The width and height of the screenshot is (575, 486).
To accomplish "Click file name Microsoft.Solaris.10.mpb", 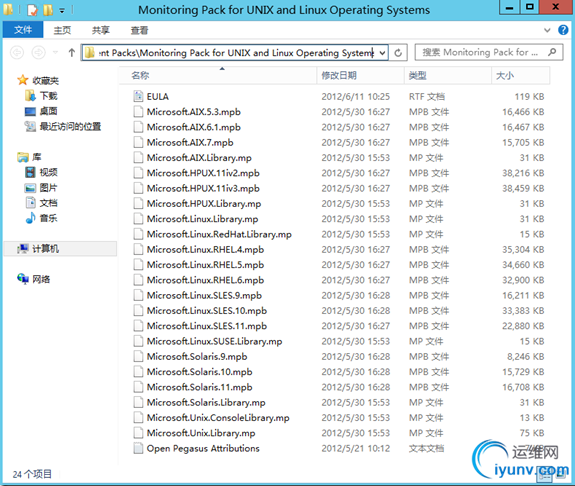I will pos(199,372).
